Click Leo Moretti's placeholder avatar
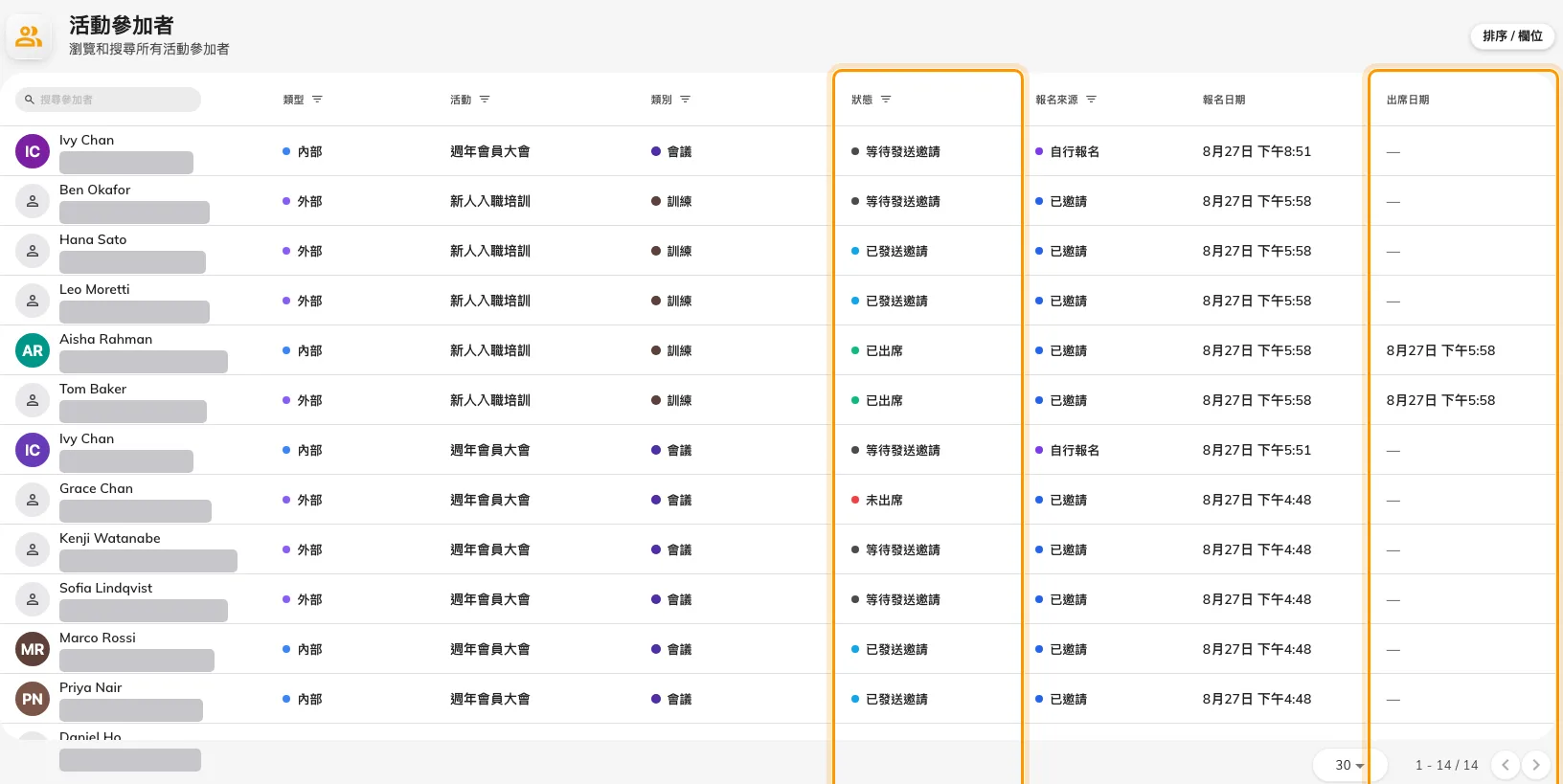This screenshot has height=784, width=1563. point(33,301)
